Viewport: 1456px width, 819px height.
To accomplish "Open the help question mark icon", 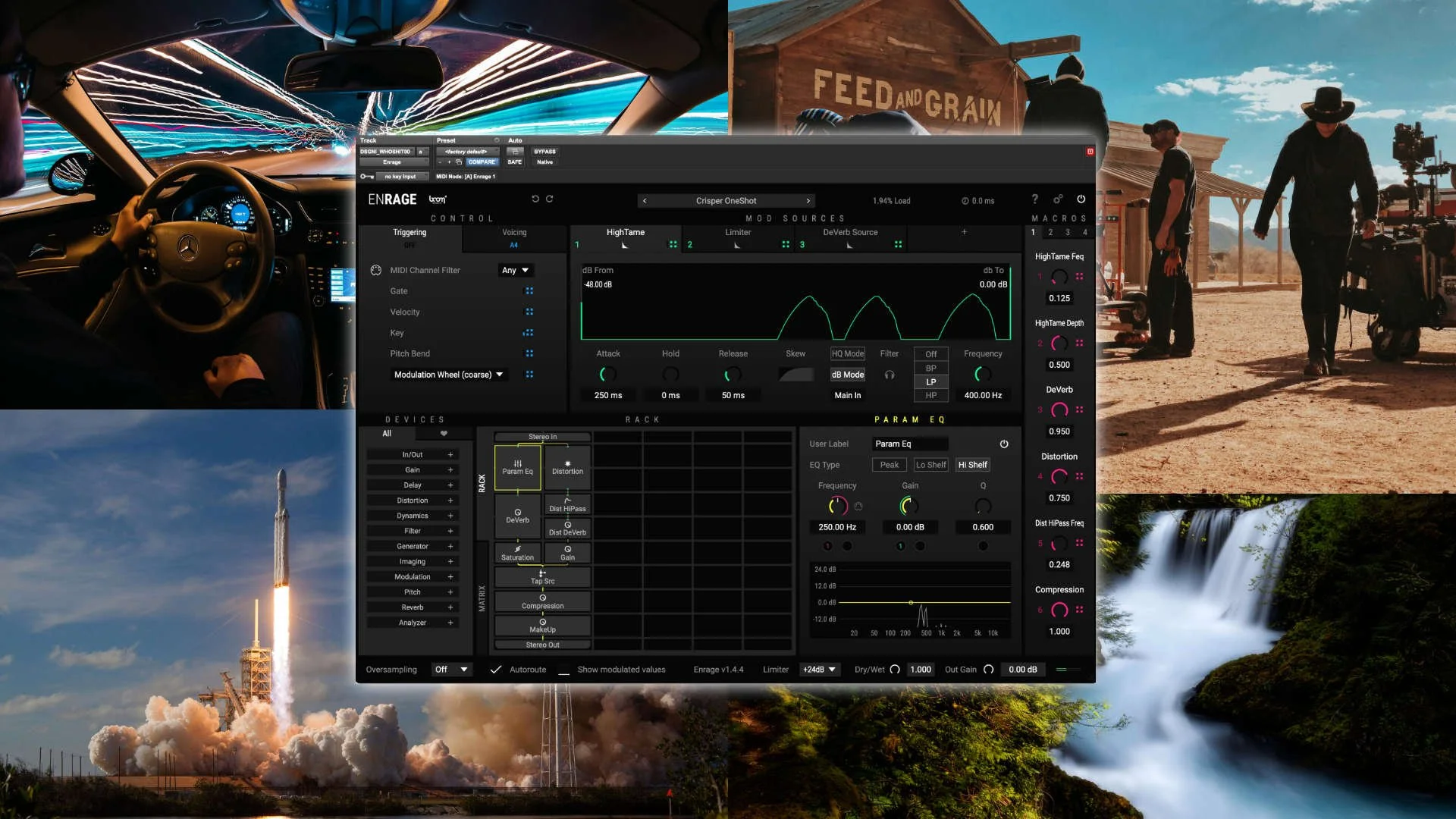I will (x=1034, y=199).
